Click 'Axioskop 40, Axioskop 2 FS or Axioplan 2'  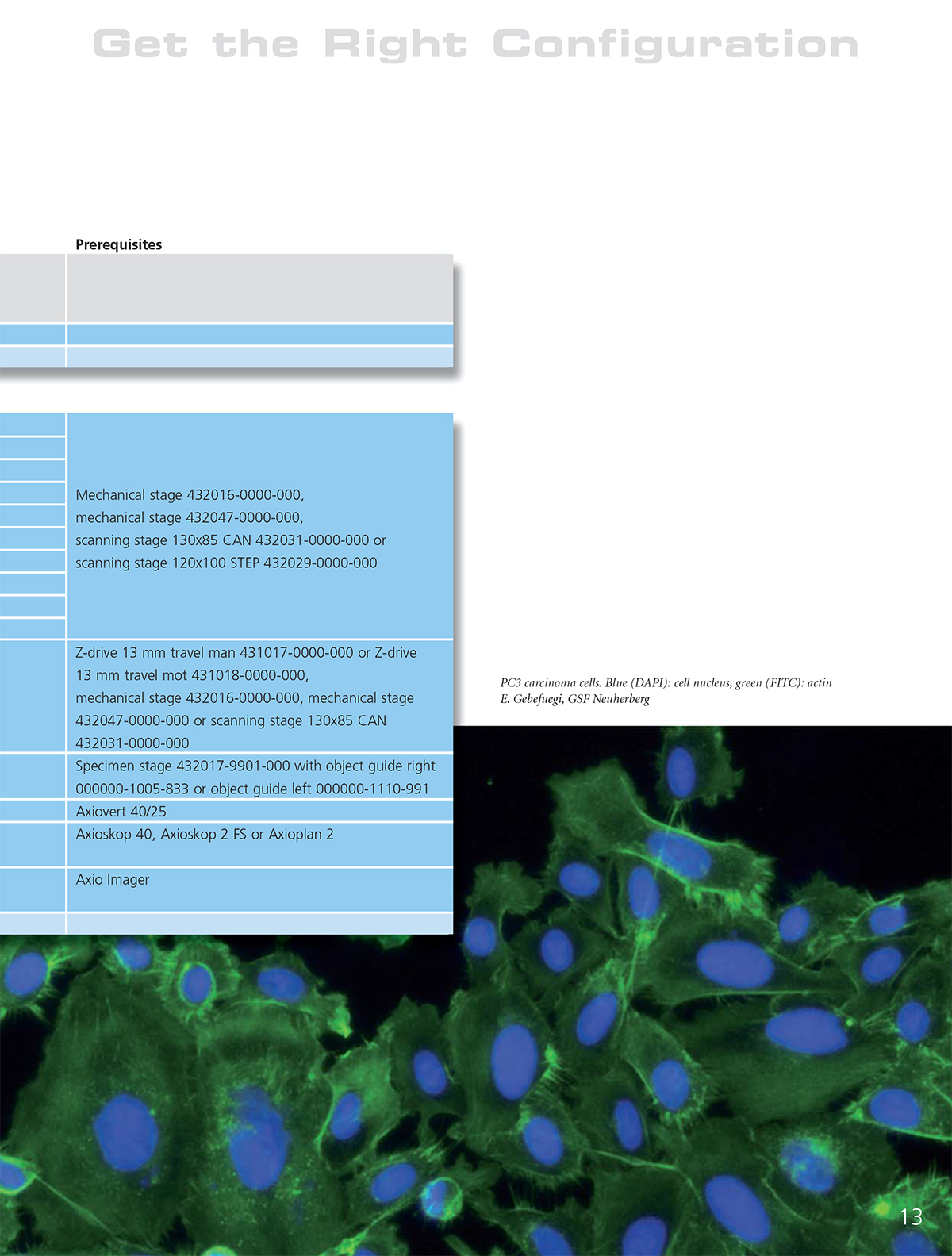(205, 835)
